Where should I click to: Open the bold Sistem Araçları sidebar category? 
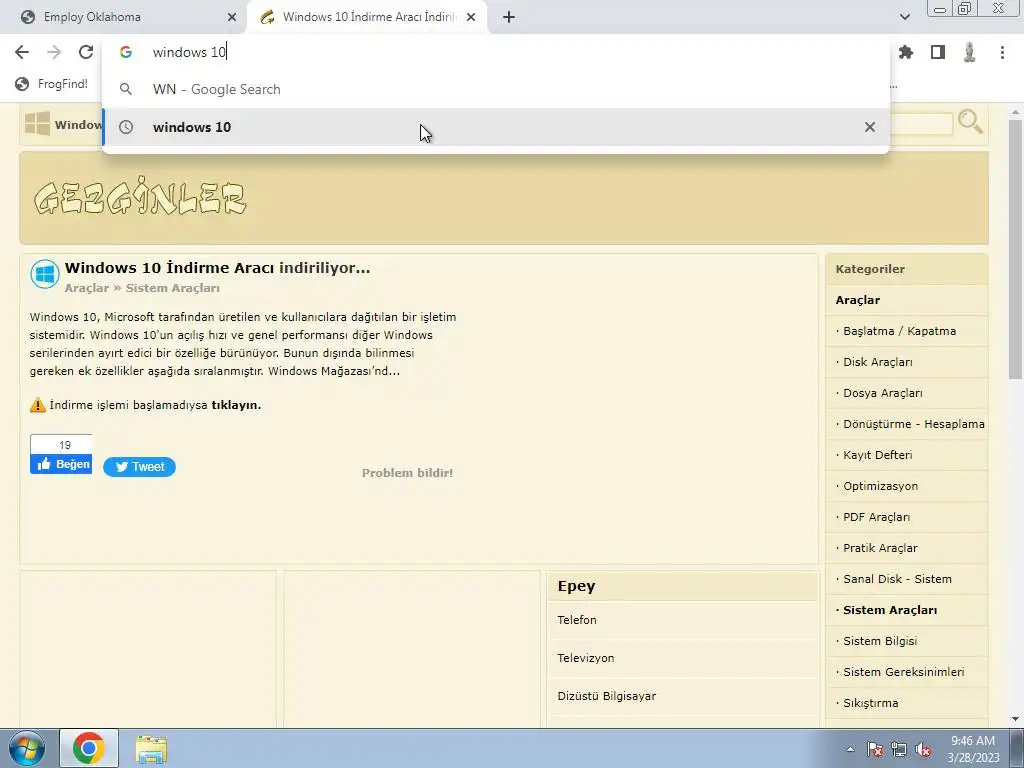pos(890,610)
